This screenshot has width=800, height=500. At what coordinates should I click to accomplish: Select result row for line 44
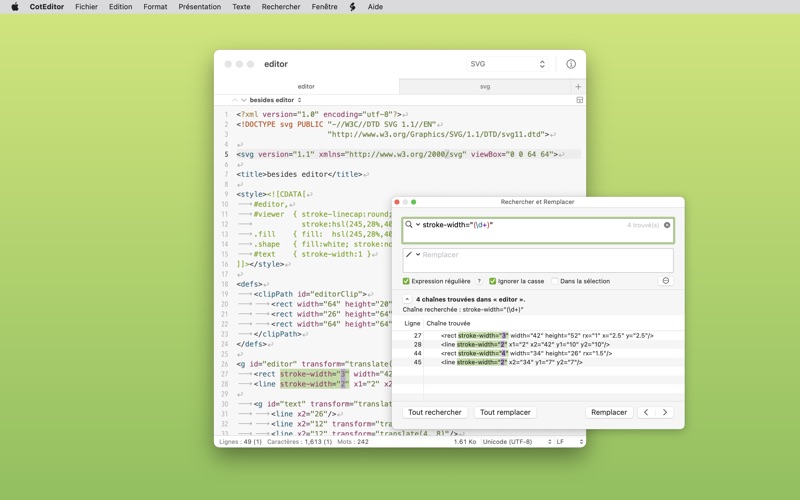[x=538, y=353]
